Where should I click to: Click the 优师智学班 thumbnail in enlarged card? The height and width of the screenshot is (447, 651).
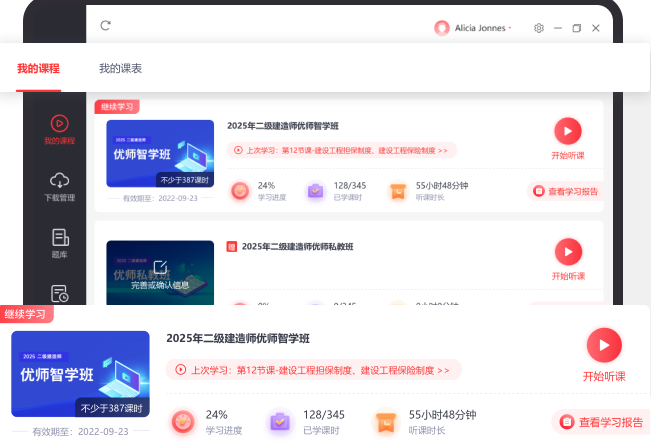(x=80, y=374)
